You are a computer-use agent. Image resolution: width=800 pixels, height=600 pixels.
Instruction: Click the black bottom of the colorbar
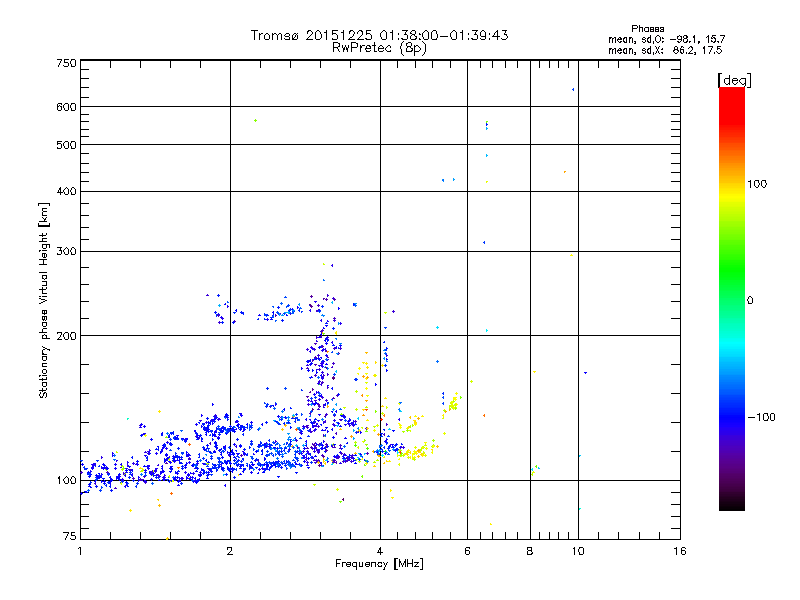pyautogui.click(x=732, y=505)
